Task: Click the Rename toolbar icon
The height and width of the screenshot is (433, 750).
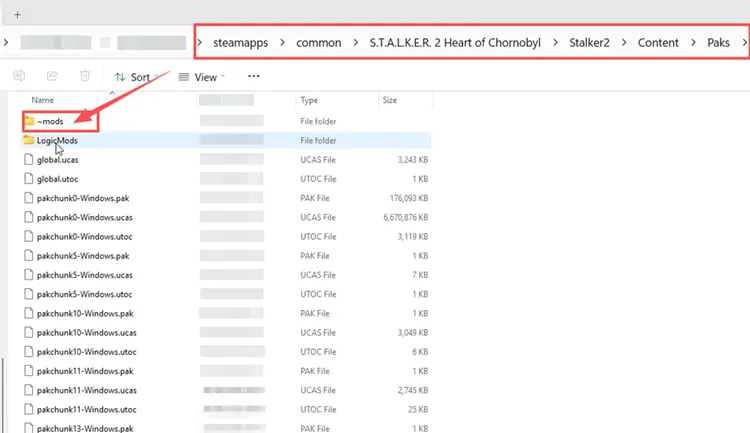Action: tap(19, 76)
